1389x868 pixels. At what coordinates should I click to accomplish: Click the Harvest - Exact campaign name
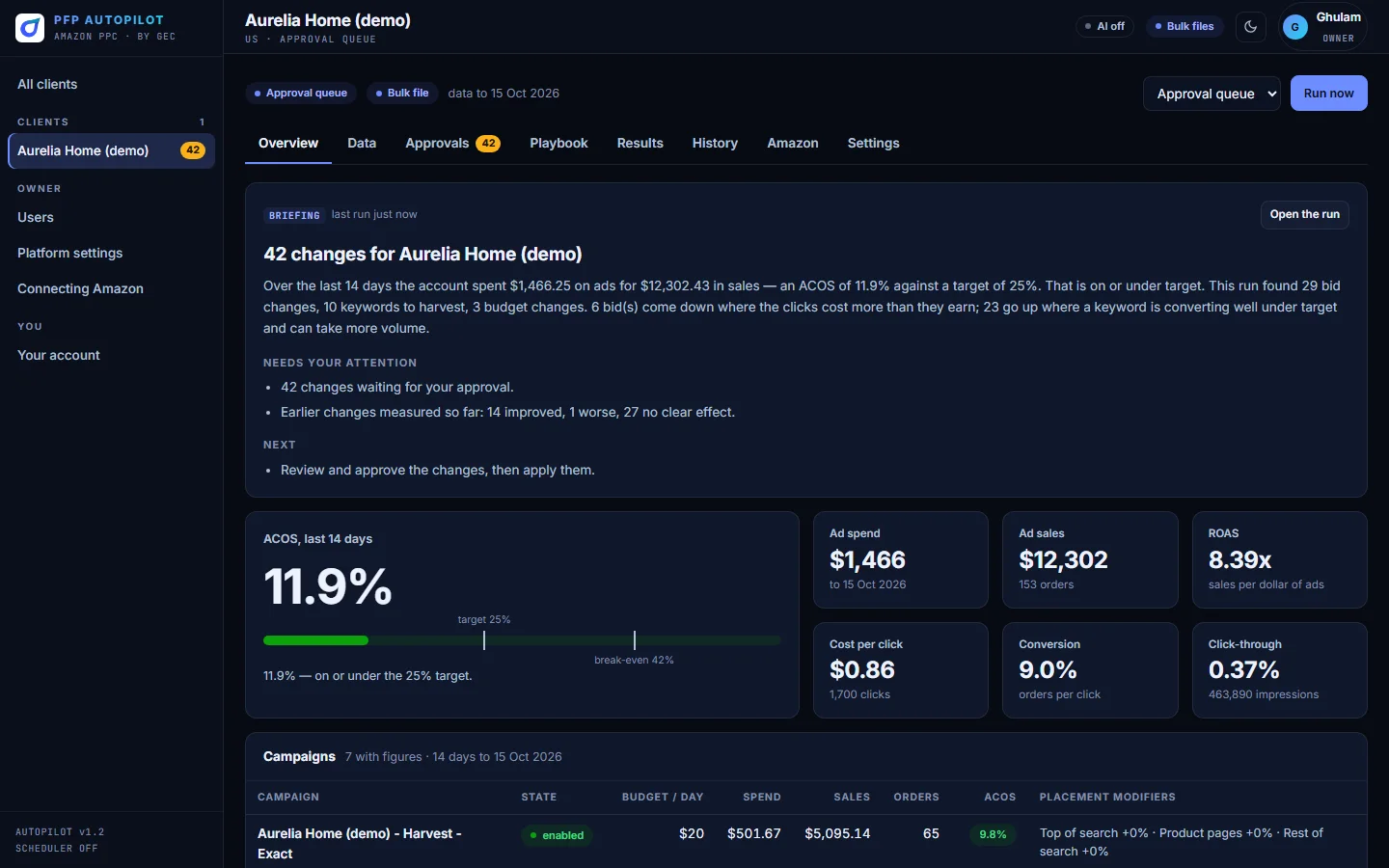click(x=360, y=843)
